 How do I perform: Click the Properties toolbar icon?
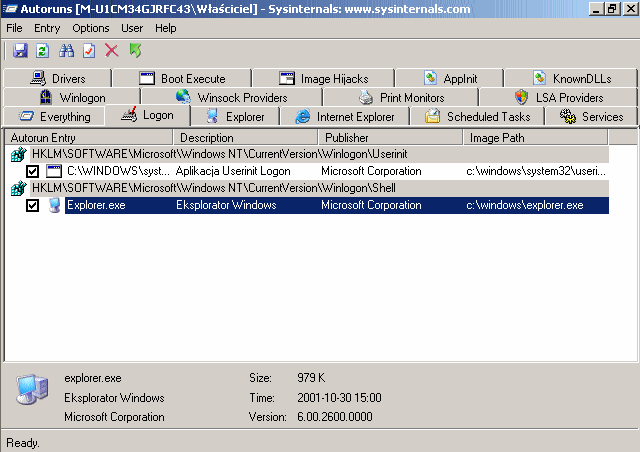click(89, 51)
